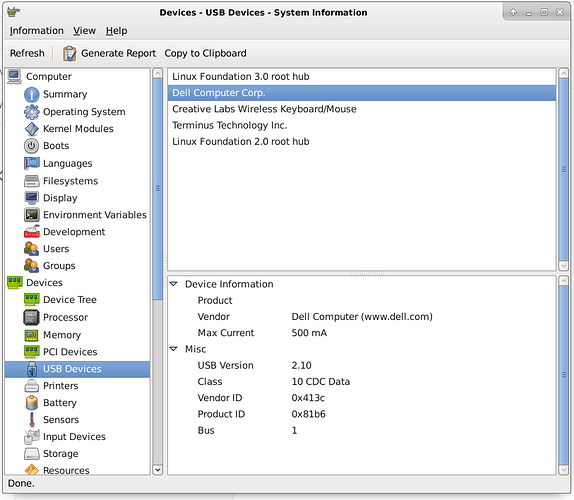Click the Display monitor icon
574x500 pixels.
click(31, 198)
